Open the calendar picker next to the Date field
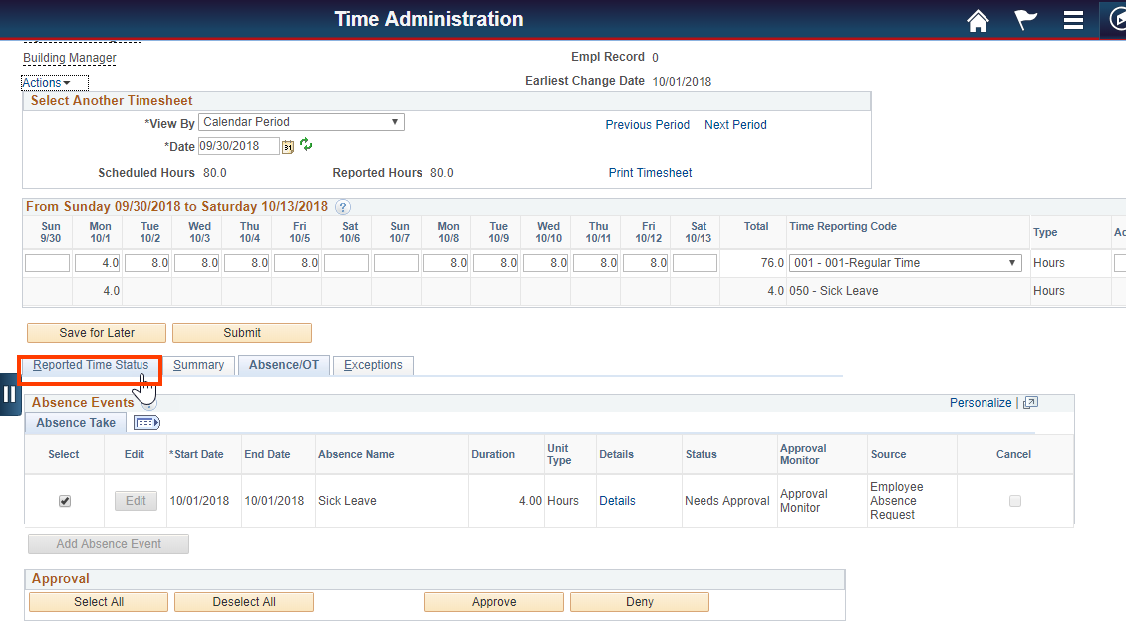 289,146
